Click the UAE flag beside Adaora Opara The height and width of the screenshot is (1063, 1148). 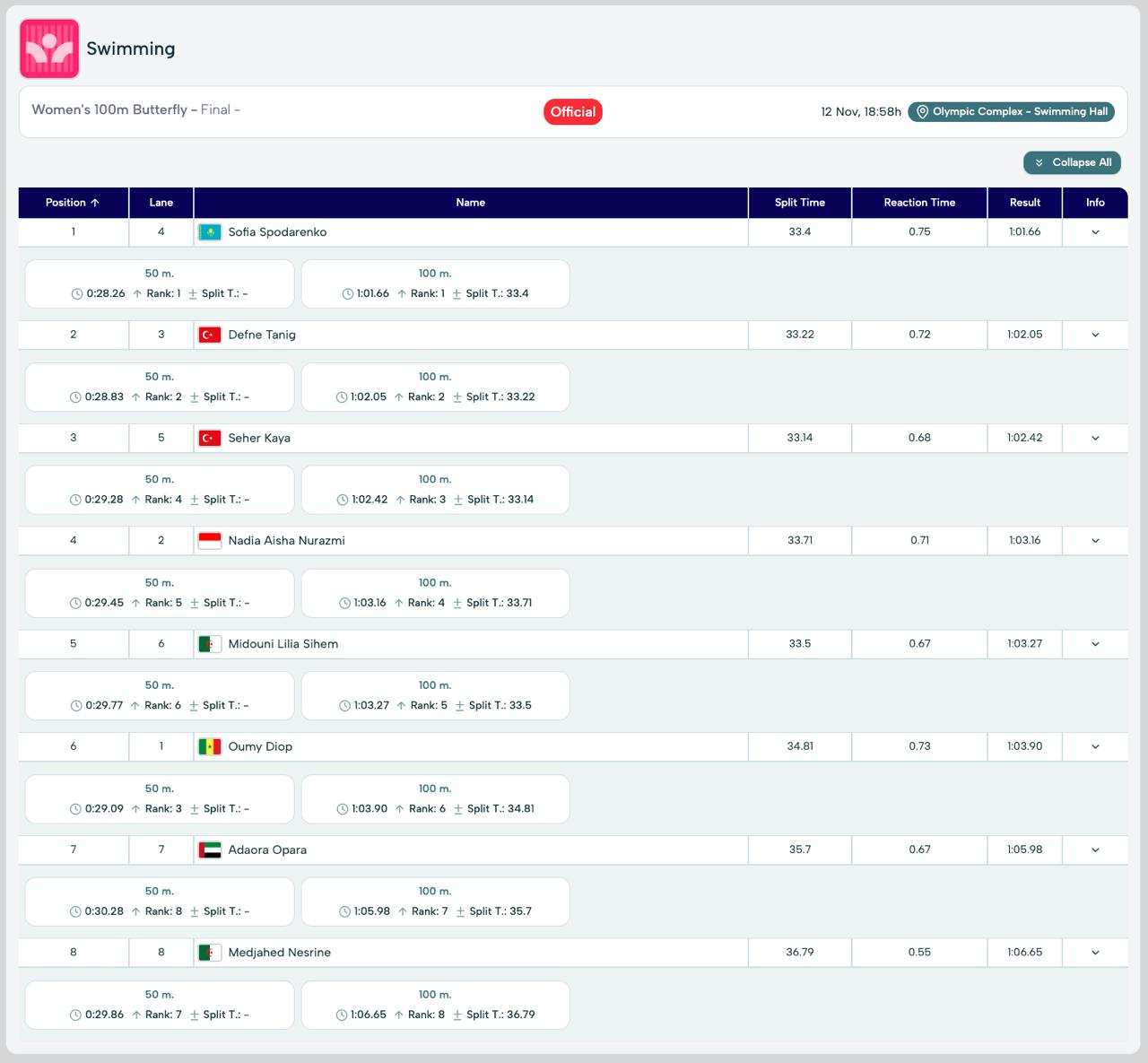pyautogui.click(x=209, y=850)
